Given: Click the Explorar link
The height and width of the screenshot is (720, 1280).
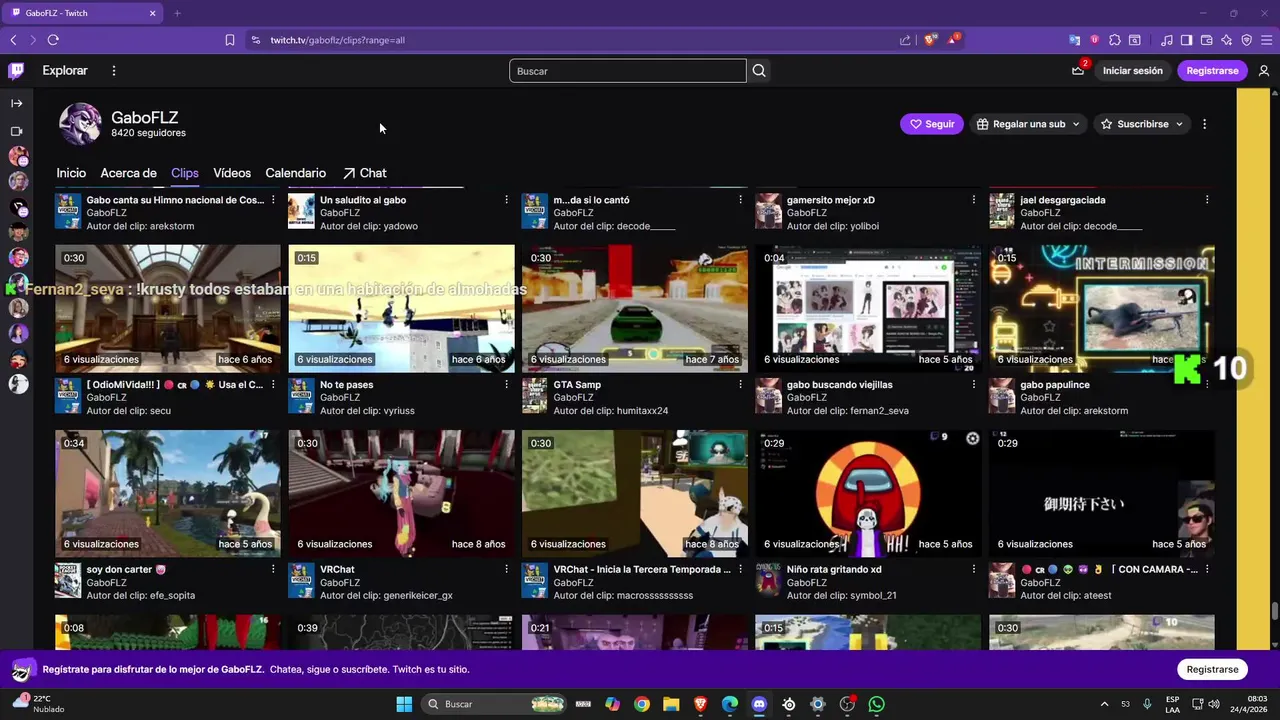Looking at the screenshot, I should (x=65, y=71).
